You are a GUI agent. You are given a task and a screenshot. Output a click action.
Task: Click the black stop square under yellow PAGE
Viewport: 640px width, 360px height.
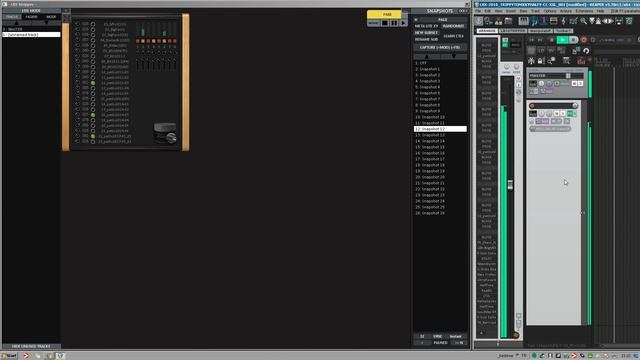385,23
